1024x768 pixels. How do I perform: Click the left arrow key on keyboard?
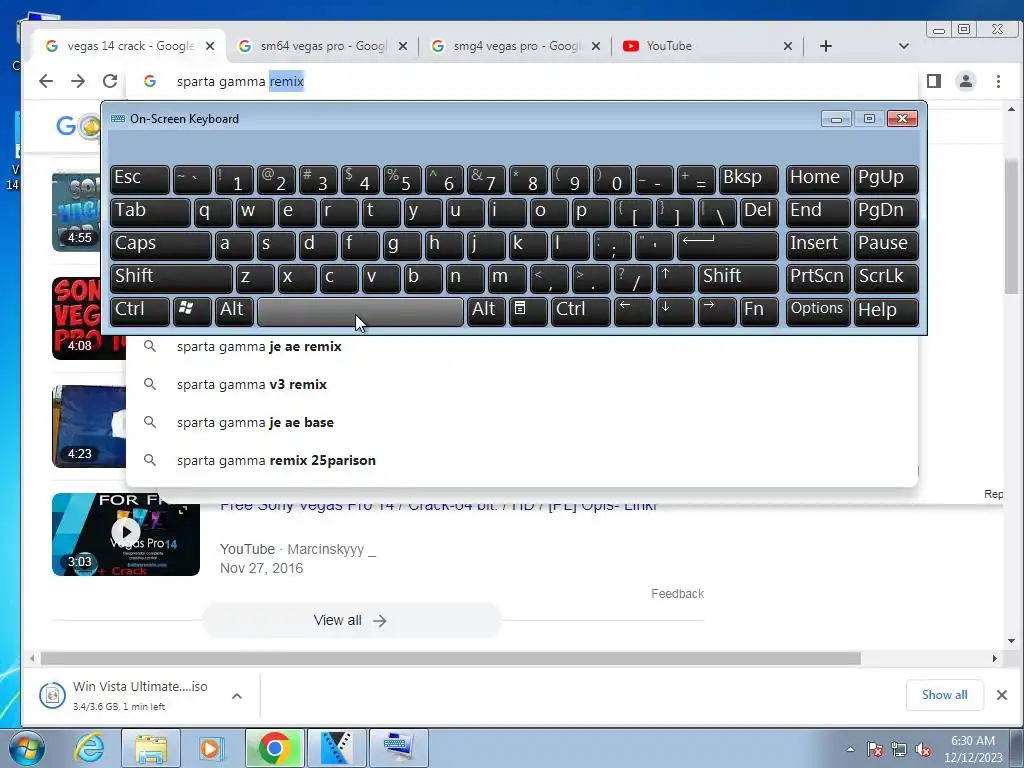[633, 311]
